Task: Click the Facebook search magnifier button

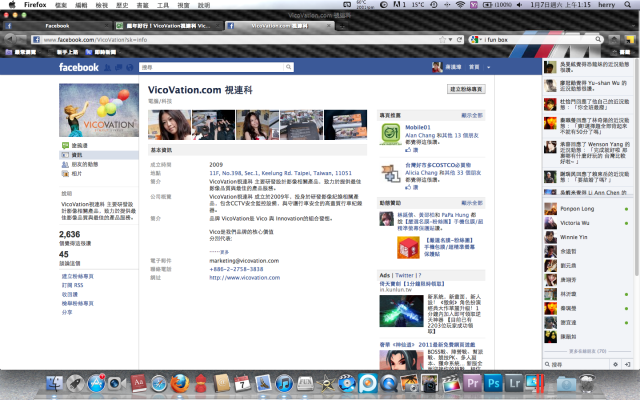Action: point(289,67)
